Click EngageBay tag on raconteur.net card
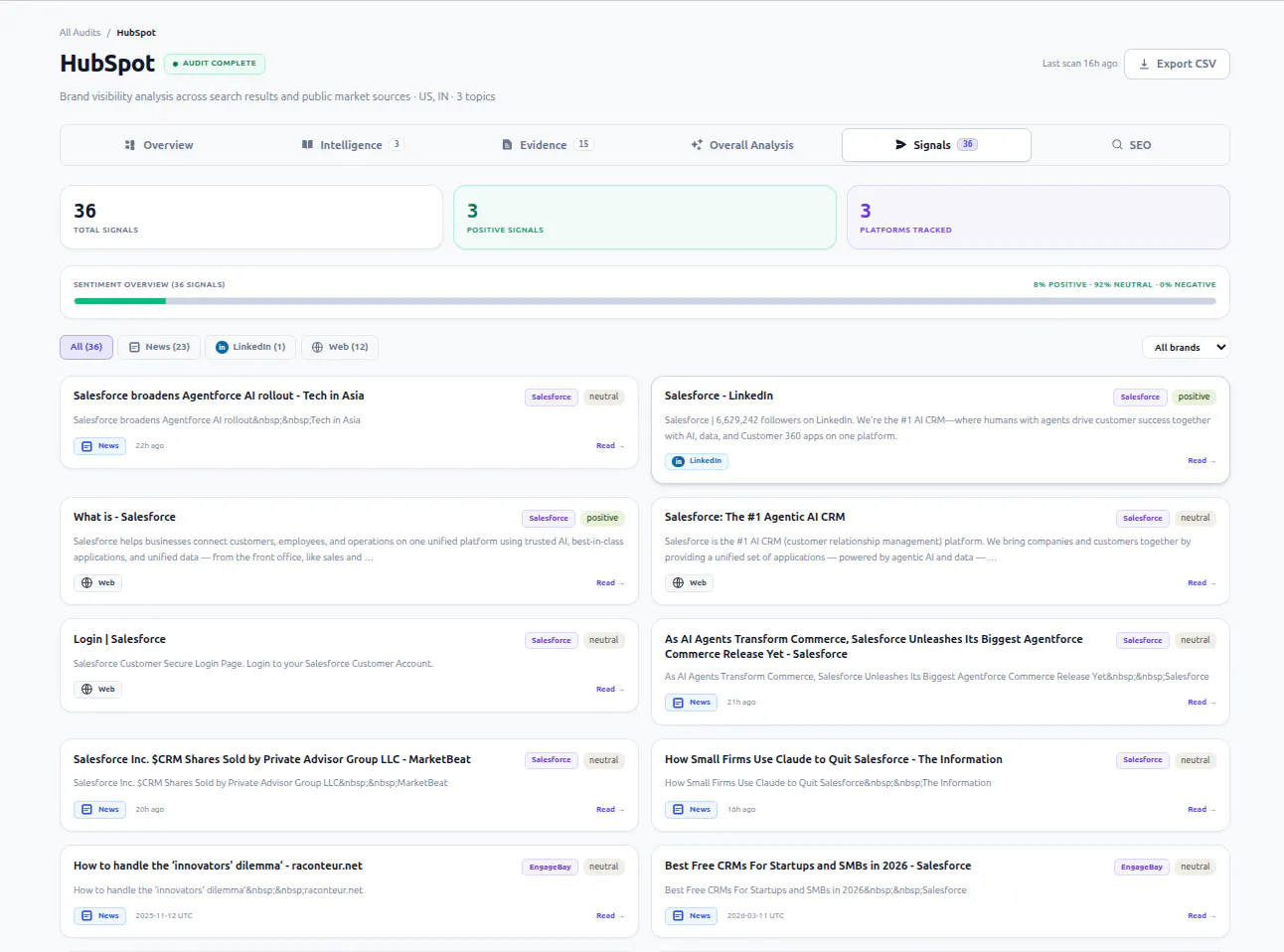The height and width of the screenshot is (952, 1284). tap(550, 868)
